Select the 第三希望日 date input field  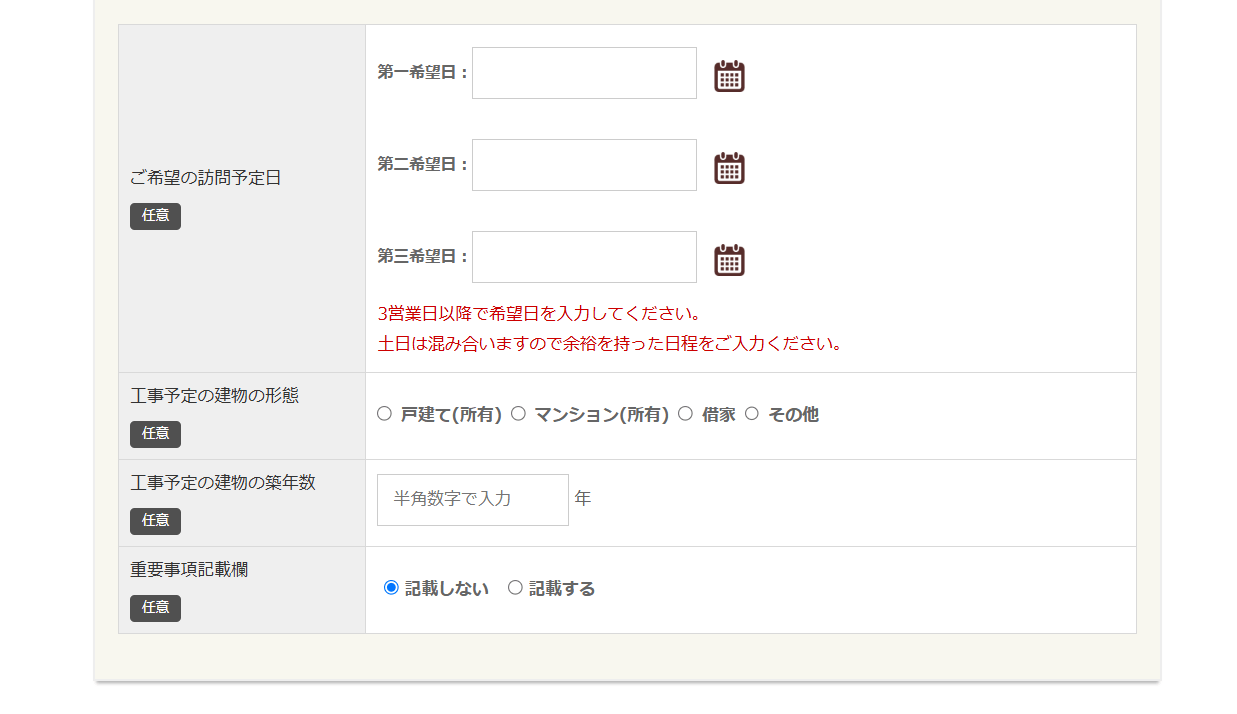(584, 257)
